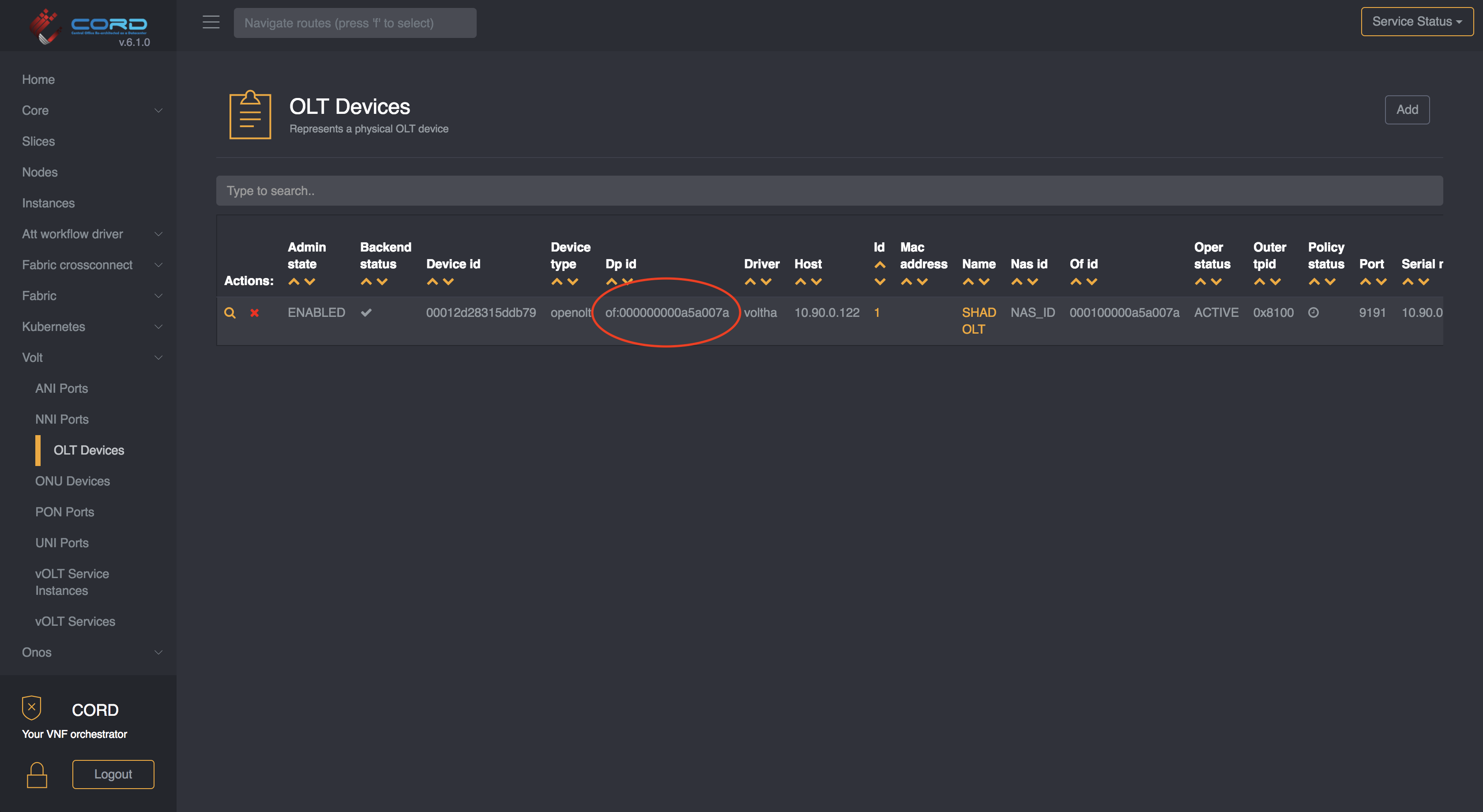Open details with the magnifier icon
Viewport: 1483px width, 812px height.
click(230, 312)
